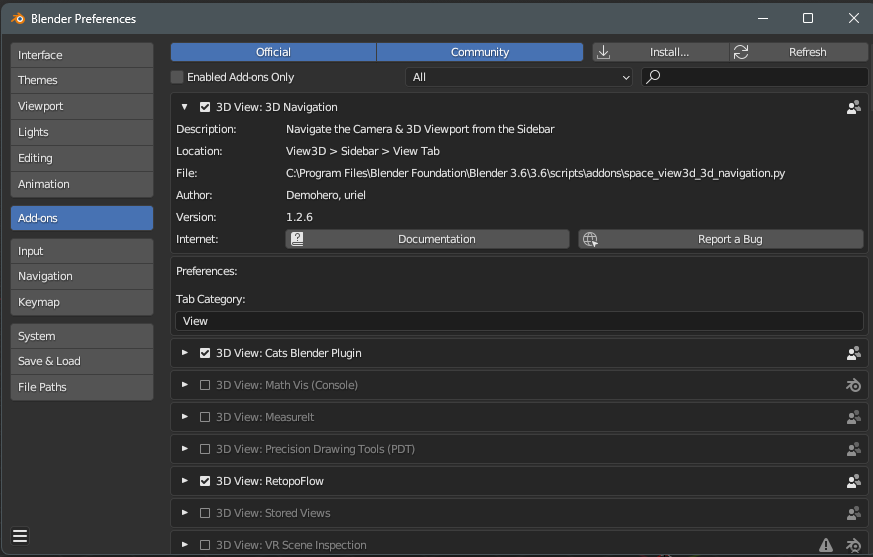Click the add-on search field
Viewport: 873px width, 557px height.
tap(754, 77)
